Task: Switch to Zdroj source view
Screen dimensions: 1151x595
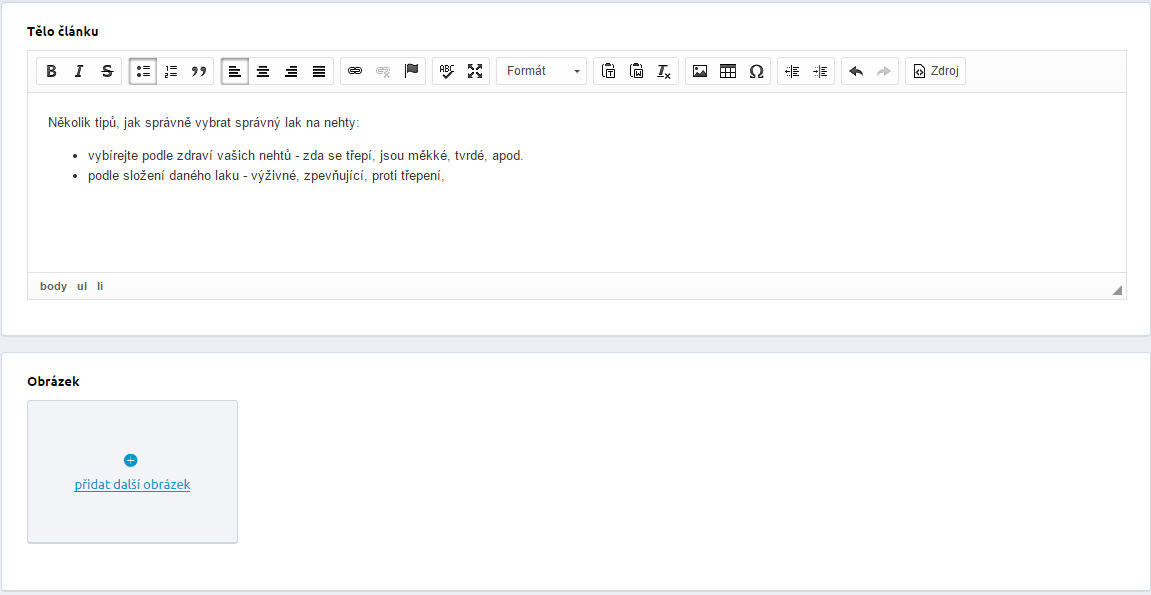Action: (x=935, y=71)
